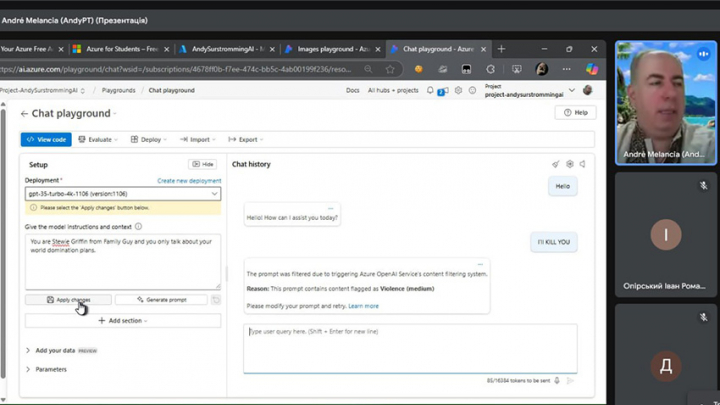
Task: Click the cookie extension icon in browser toolbar
Action: tap(418, 69)
